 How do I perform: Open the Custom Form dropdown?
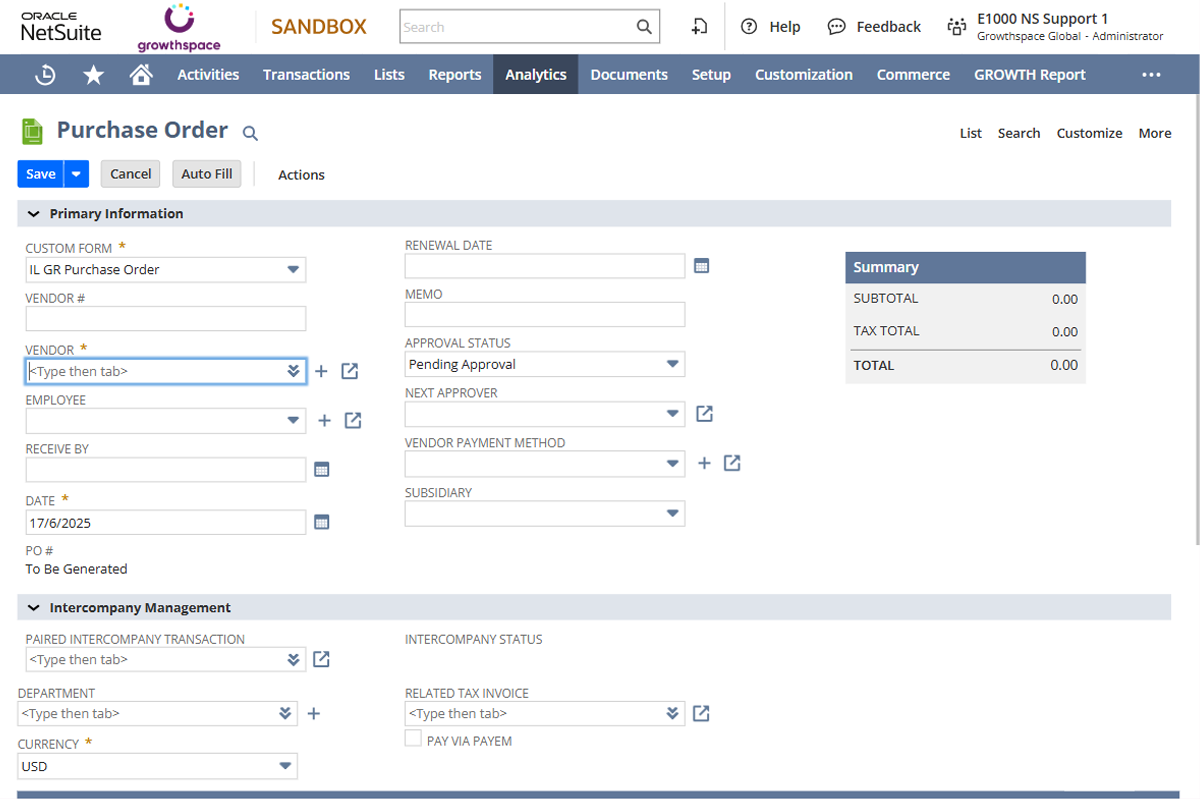coord(293,269)
